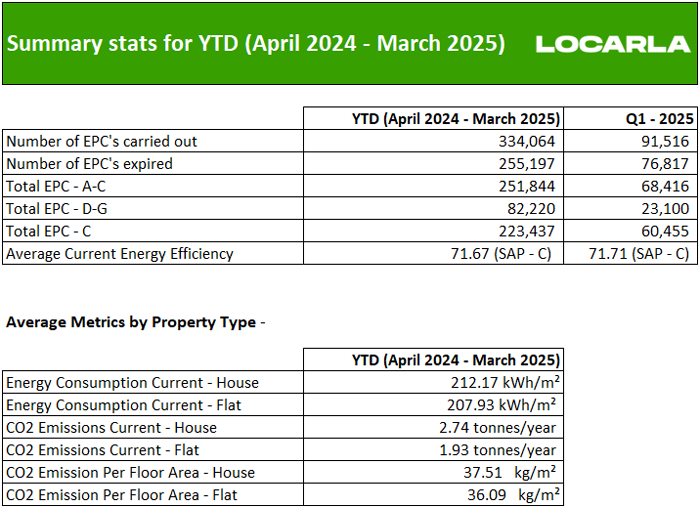The height and width of the screenshot is (507, 700).
Task: Click the value 2.74 tonnes/year
Action: pyautogui.click(x=497, y=428)
